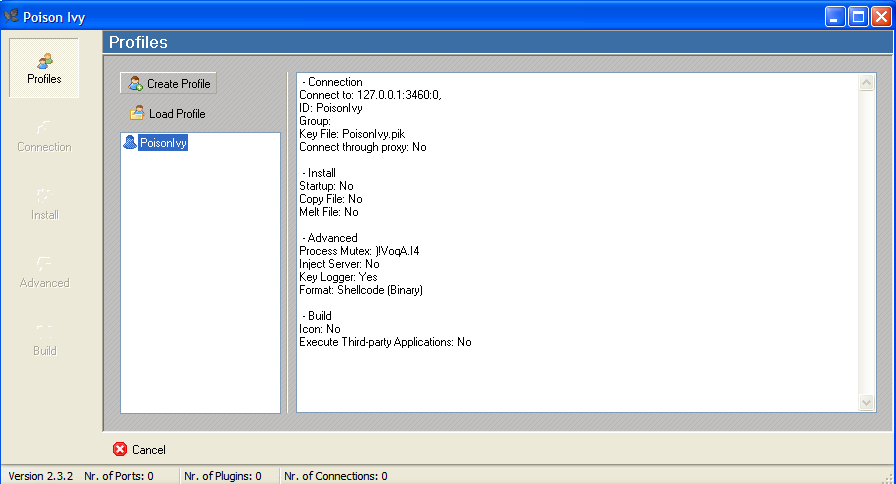
Task: Select the PoisonIvy entry in the profile list
Action: (162, 143)
